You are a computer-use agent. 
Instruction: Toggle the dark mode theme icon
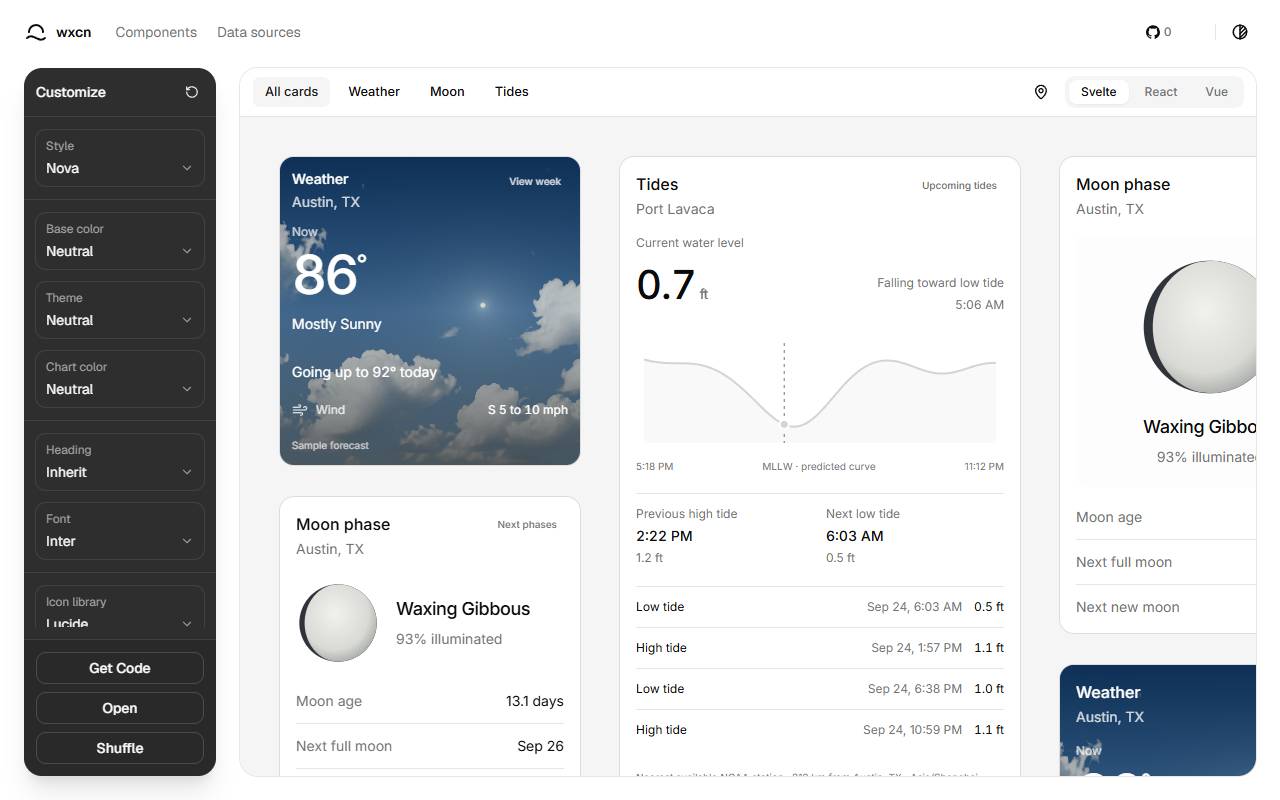(1240, 32)
